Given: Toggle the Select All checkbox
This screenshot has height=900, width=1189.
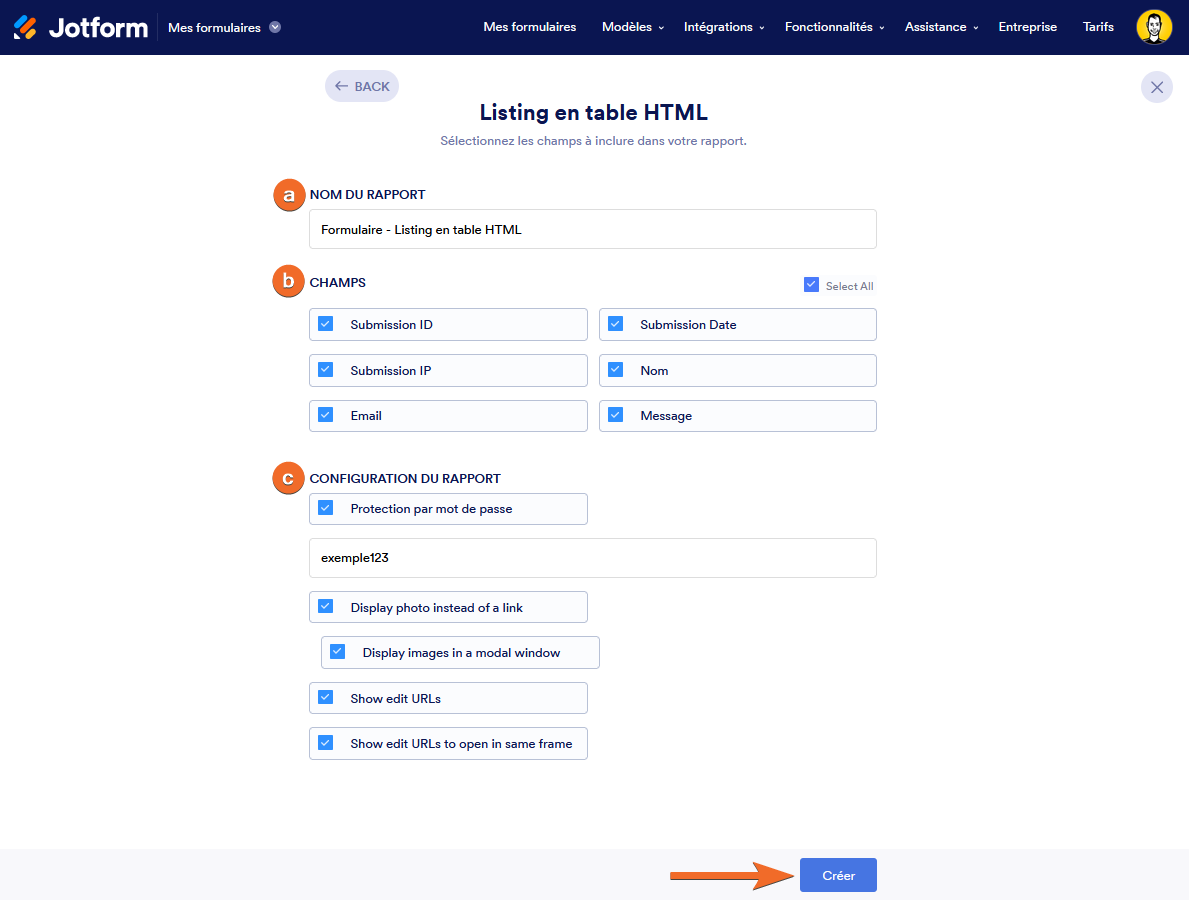Looking at the screenshot, I should coord(811,285).
